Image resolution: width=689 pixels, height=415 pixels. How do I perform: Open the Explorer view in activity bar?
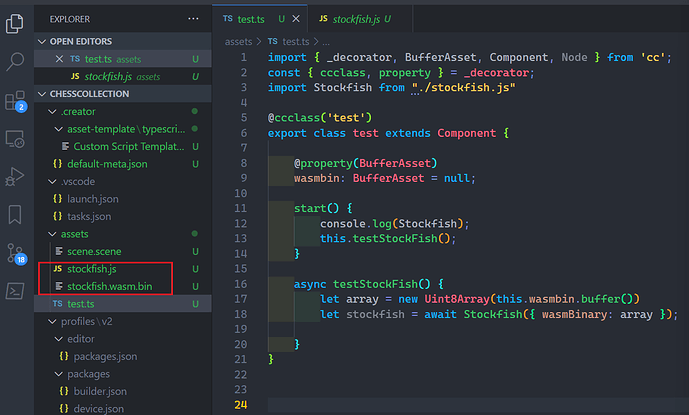[15, 23]
